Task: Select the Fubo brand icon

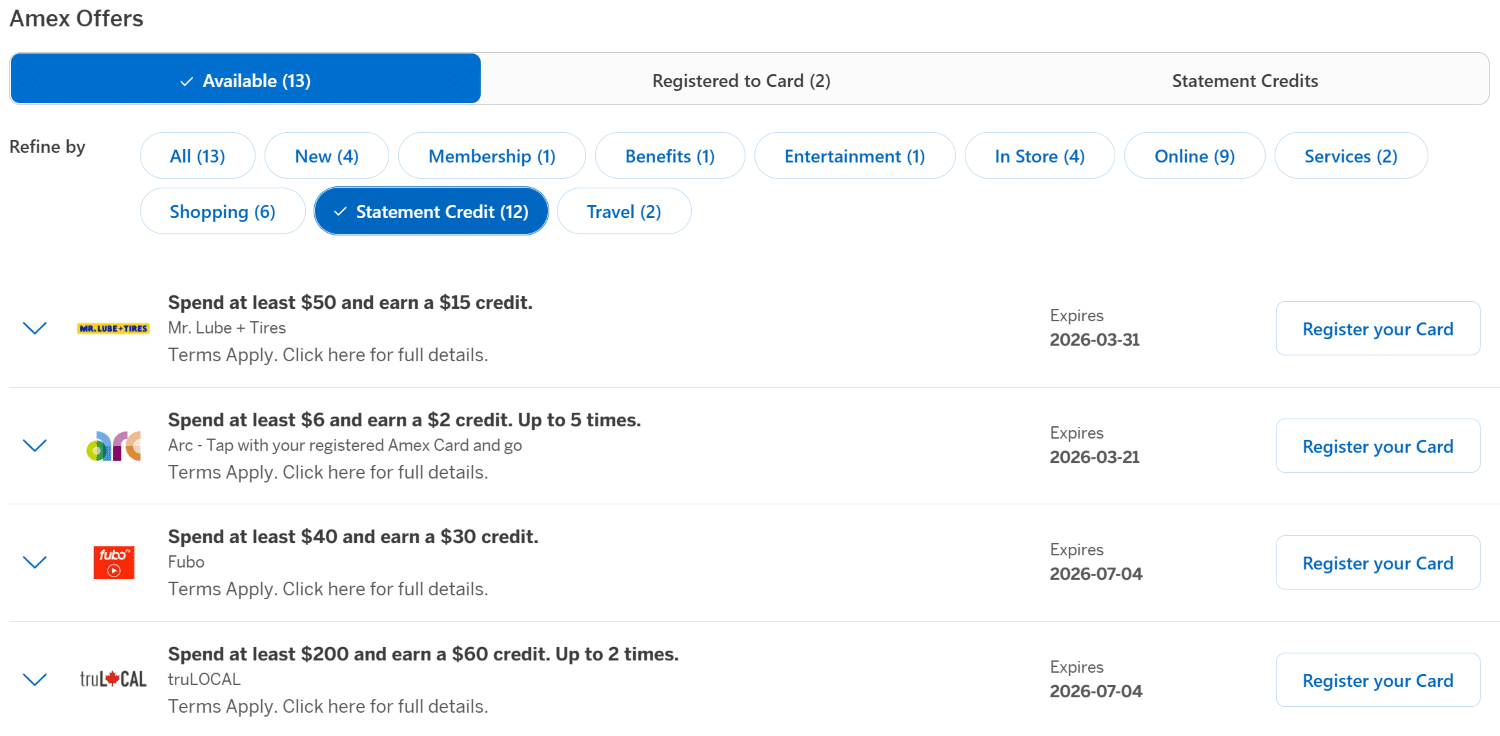Action: point(113,562)
